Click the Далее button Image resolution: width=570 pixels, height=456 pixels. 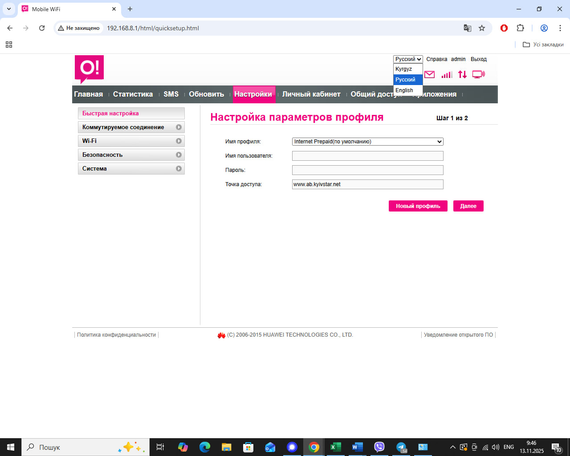(x=468, y=206)
